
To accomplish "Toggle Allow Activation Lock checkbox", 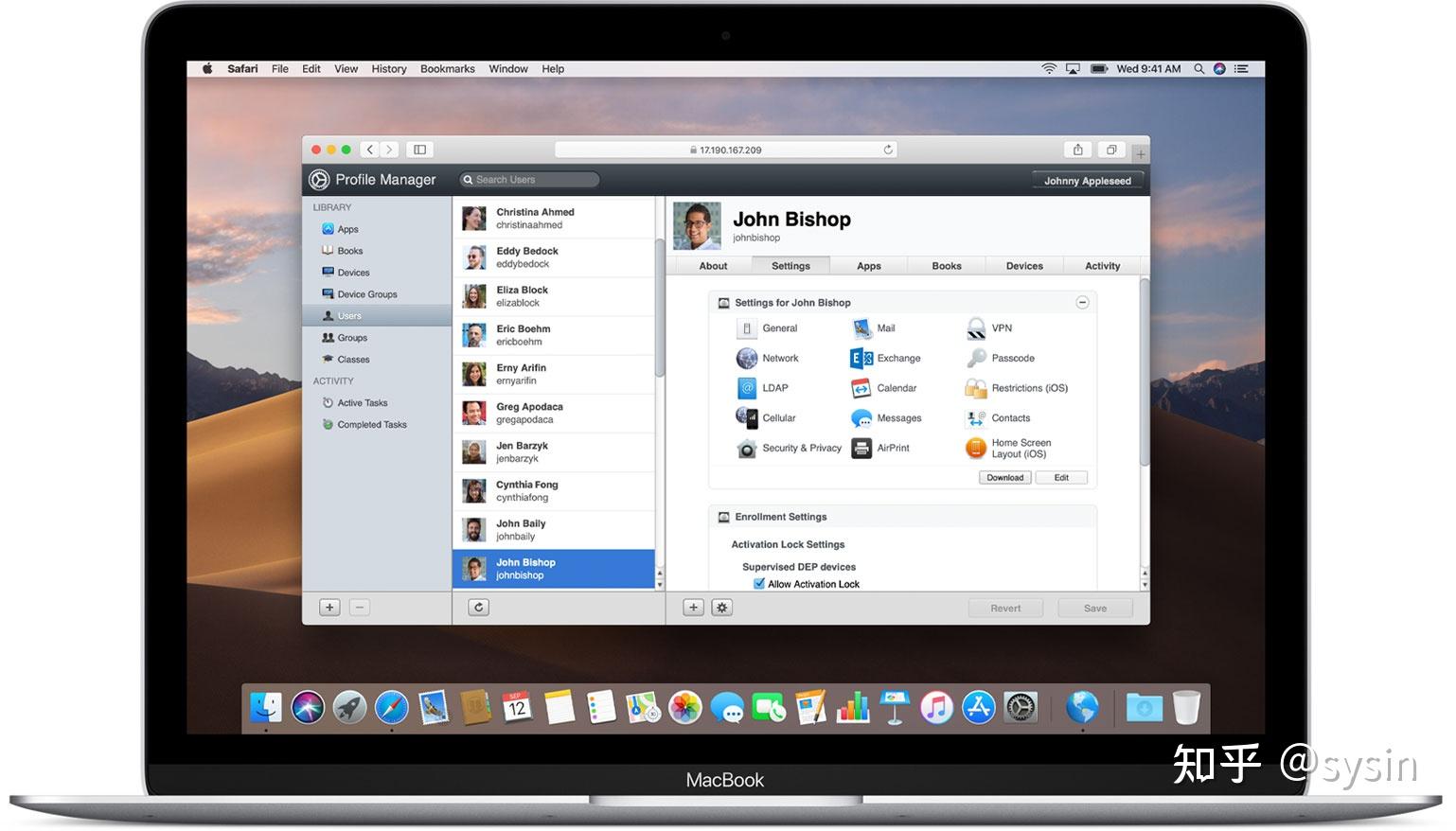I will point(759,584).
